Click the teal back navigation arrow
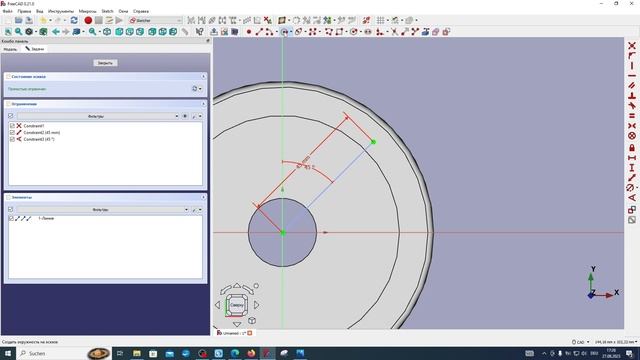 [56, 31]
